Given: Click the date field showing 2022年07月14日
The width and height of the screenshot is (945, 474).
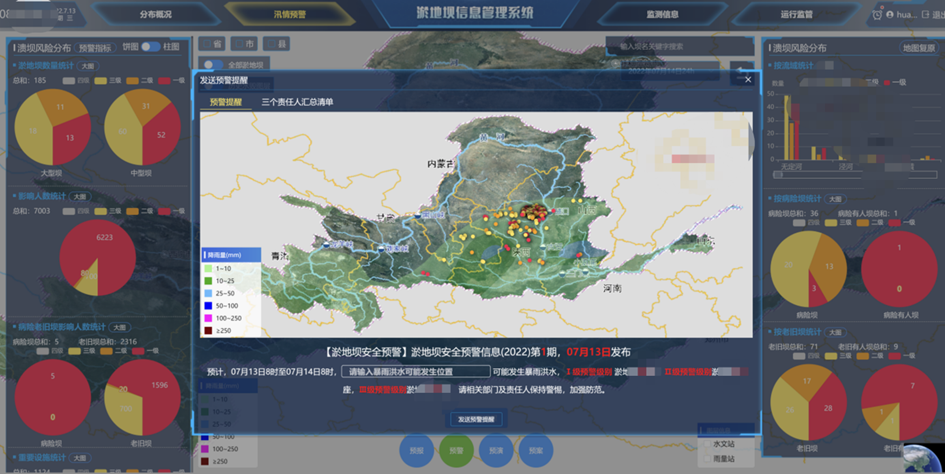Looking at the screenshot, I should pyautogui.click(x=671, y=71).
